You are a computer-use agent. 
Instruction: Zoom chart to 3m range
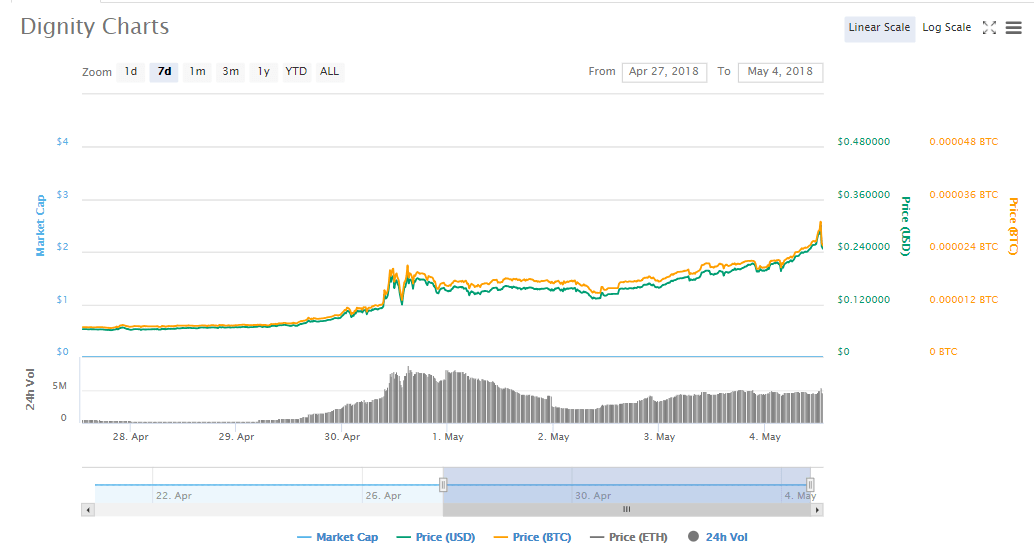pyautogui.click(x=231, y=72)
